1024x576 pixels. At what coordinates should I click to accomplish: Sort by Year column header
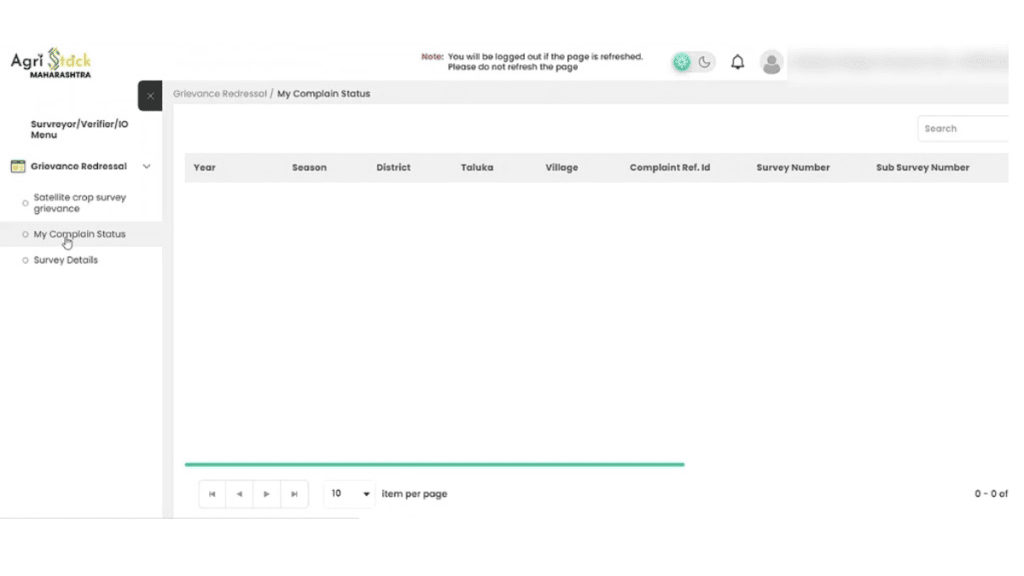tap(204, 168)
